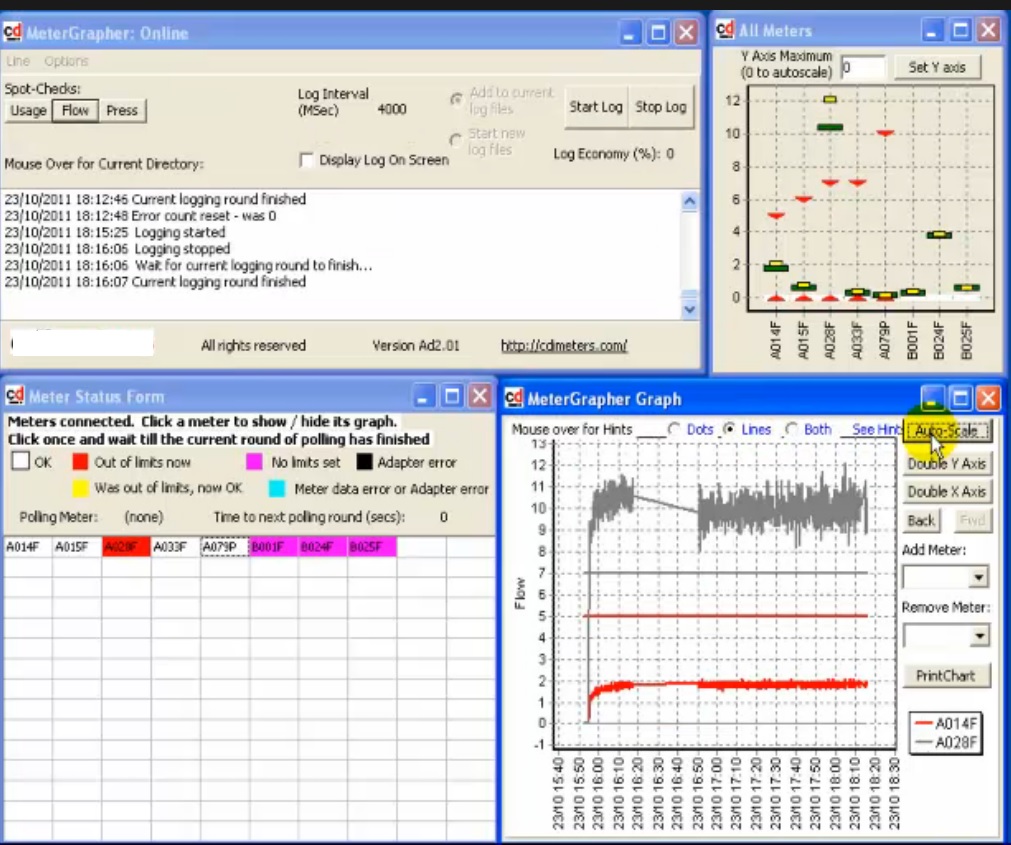The image size is (1011, 845).
Task: Click the Meter Status Form window icon
Action: [16, 396]
